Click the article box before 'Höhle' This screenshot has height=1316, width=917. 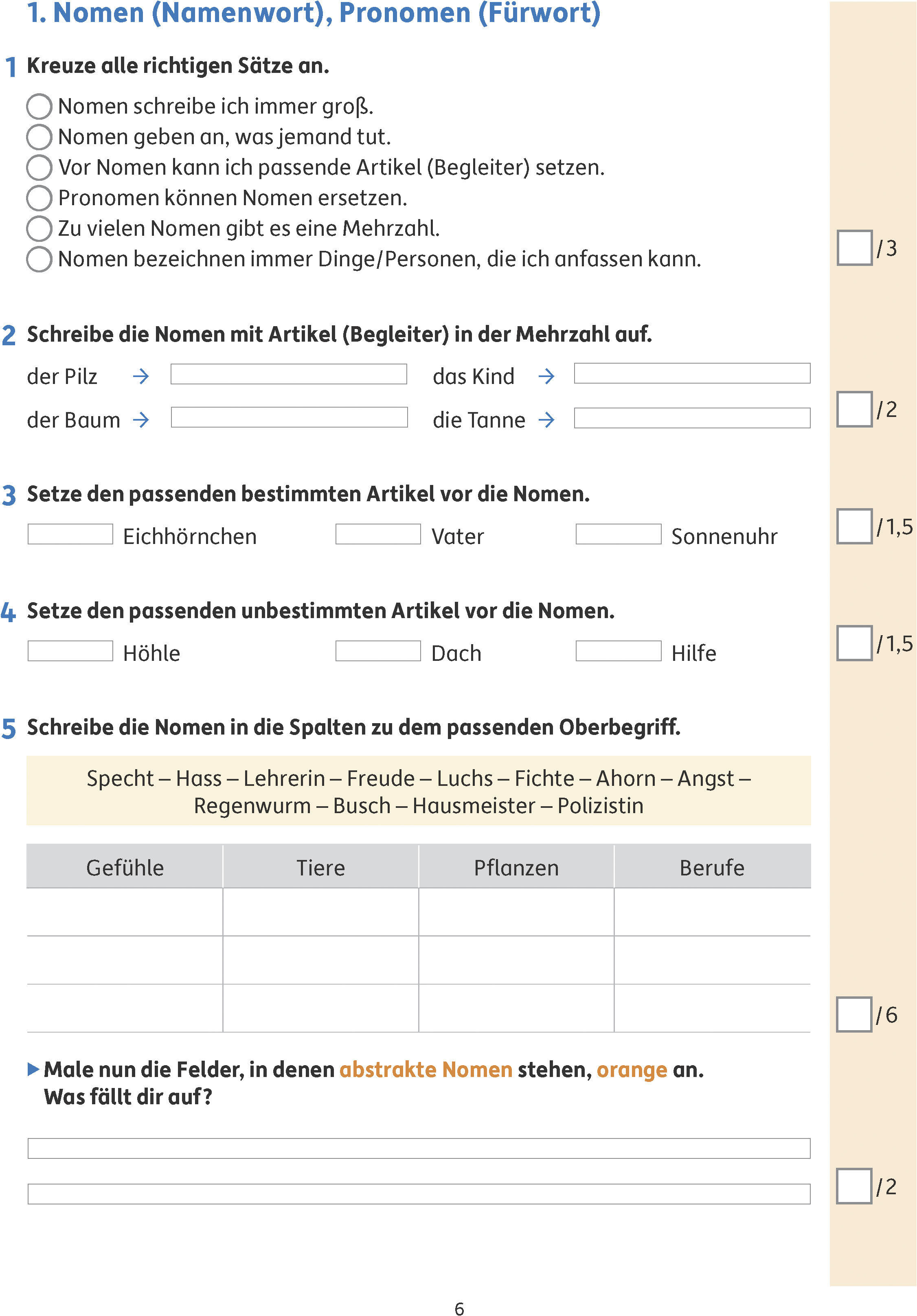[x=70, y=651]
